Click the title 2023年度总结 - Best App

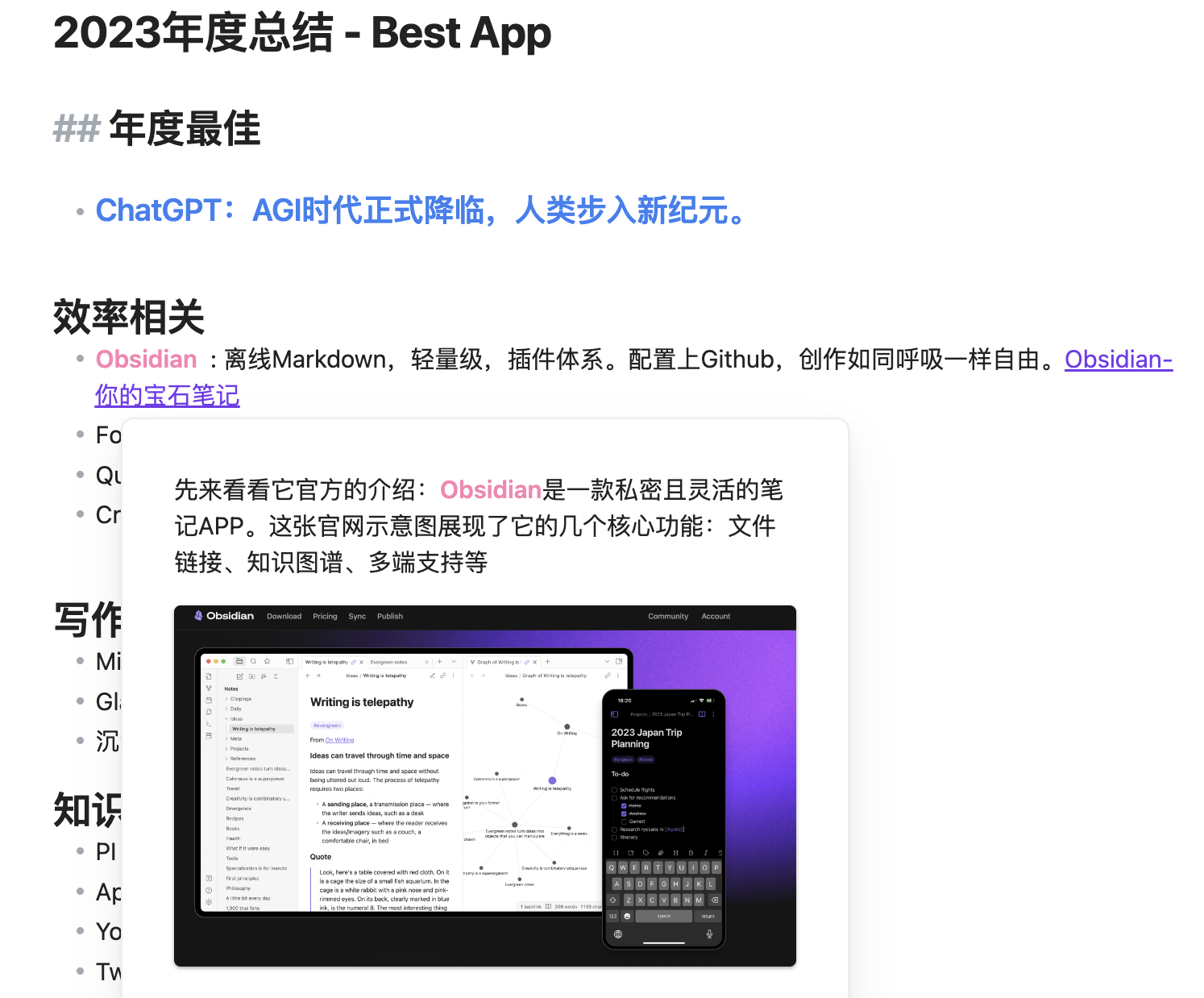[x=302, y=33]
